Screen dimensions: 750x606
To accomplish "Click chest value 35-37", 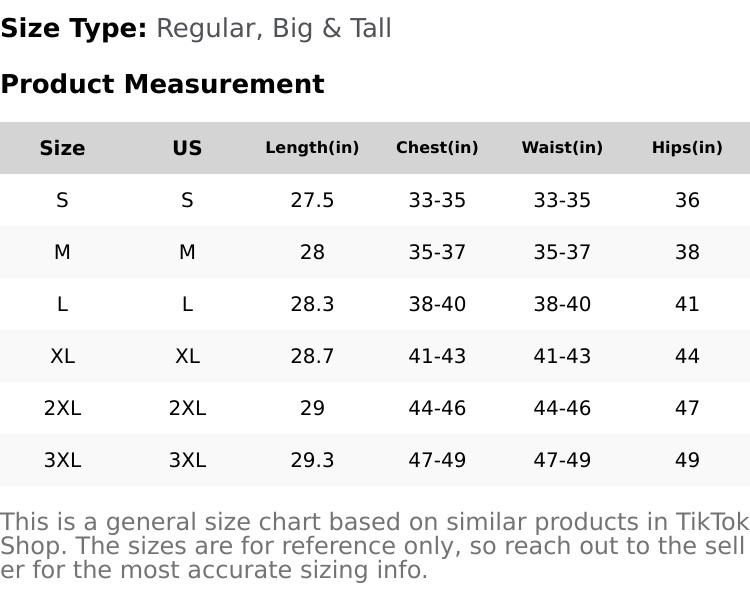I will (x=437, y=252).
